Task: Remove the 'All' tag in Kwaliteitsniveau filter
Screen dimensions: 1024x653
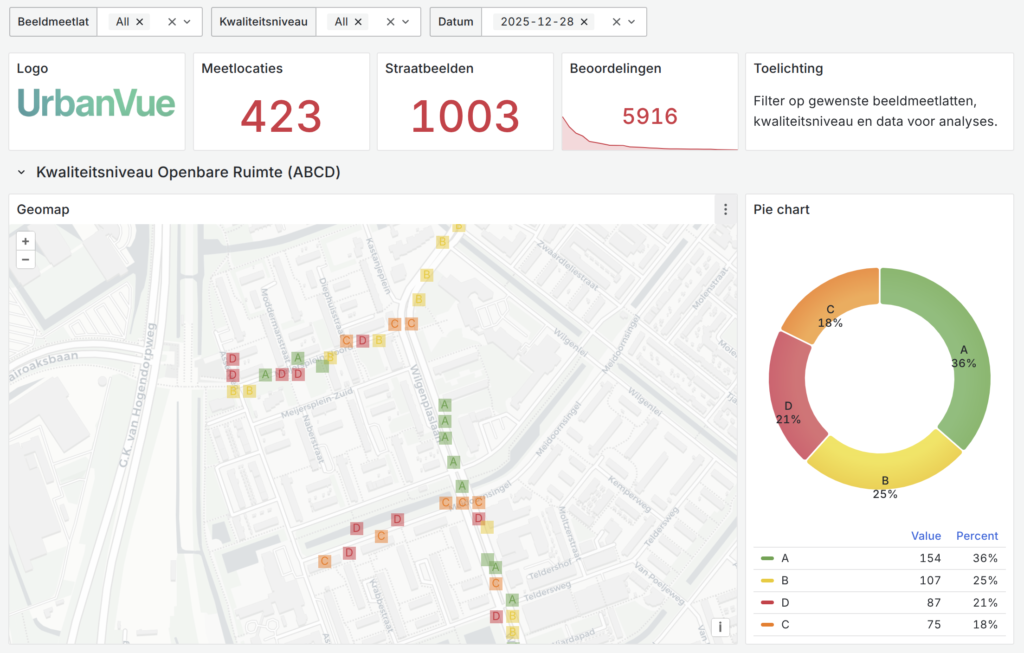Action: [x=358, y=22]
